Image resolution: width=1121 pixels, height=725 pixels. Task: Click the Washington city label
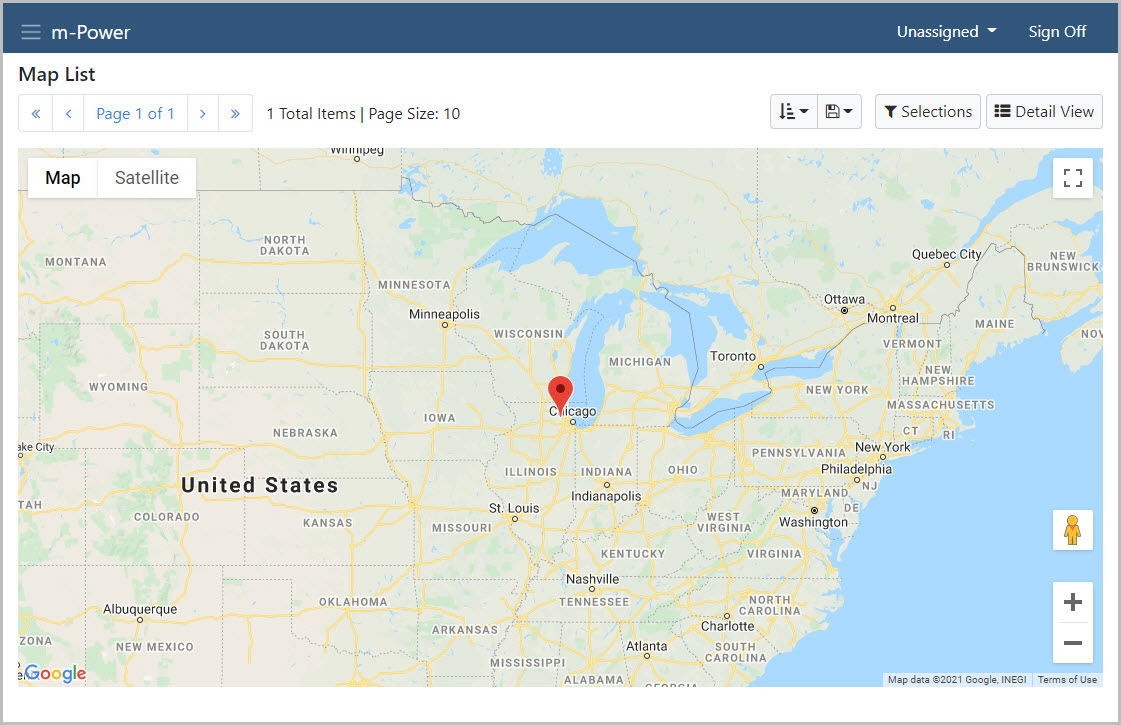pos(814,522)
